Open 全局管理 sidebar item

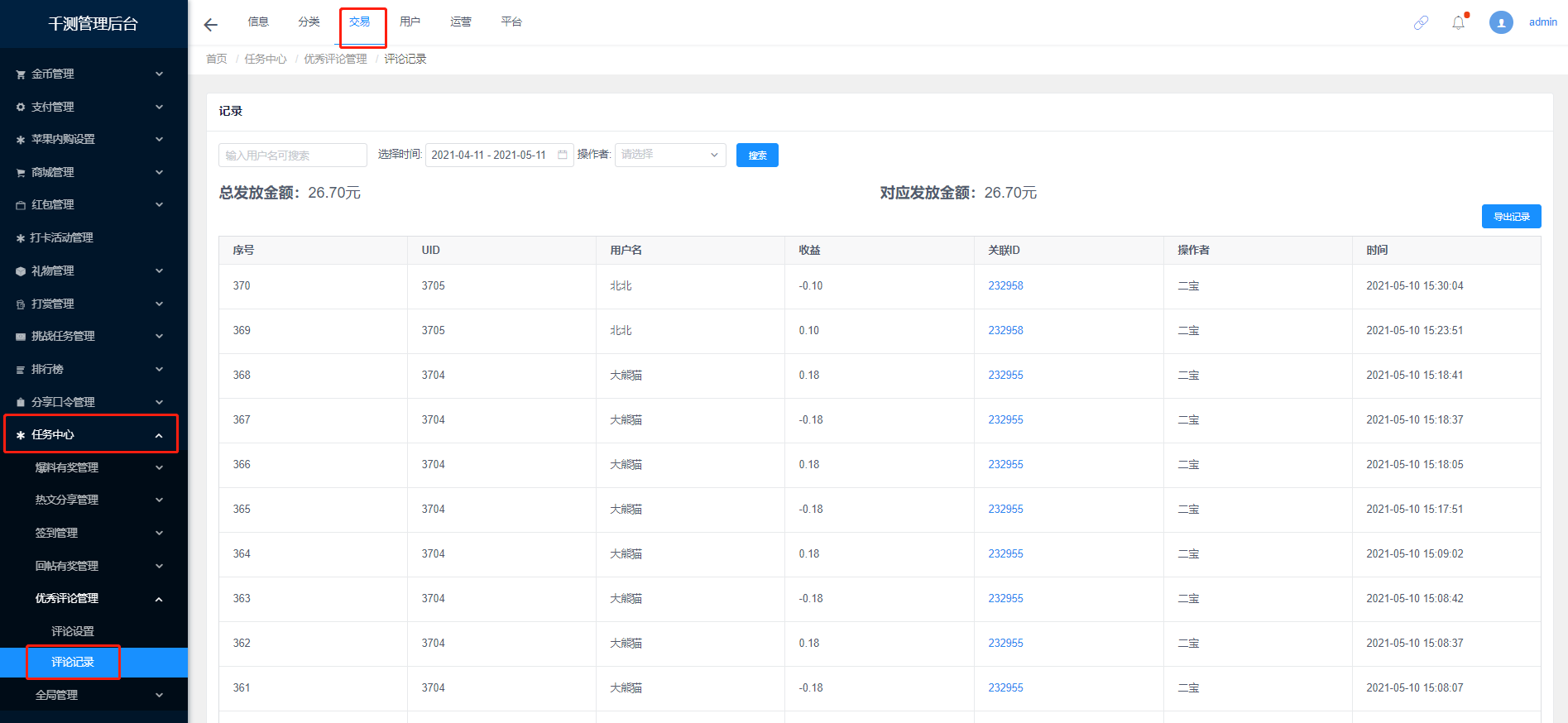56,695
